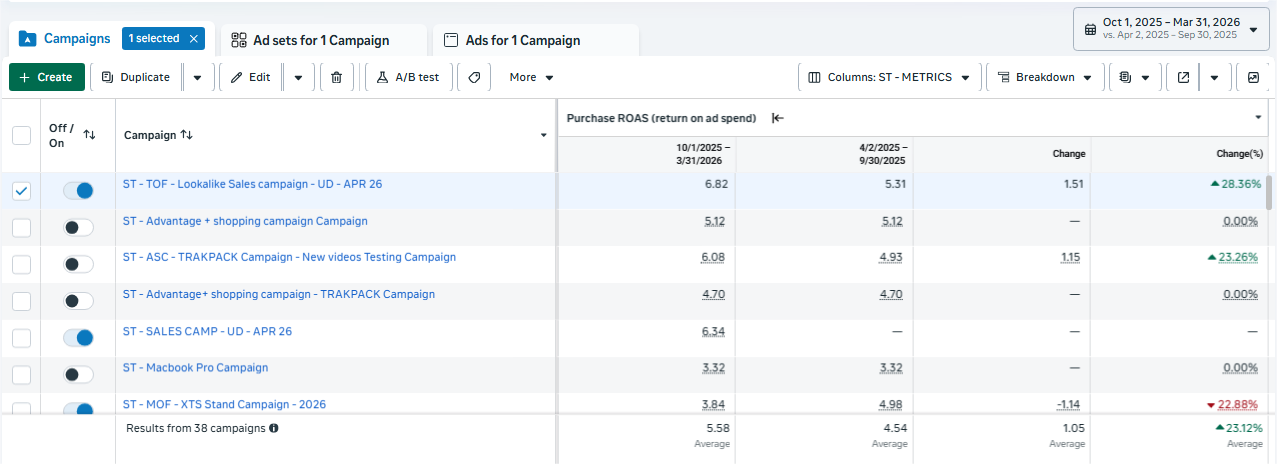Click the table vertical scrollbar thumb
This screenshot has width=1277, height=464.
click(1270, 192)
